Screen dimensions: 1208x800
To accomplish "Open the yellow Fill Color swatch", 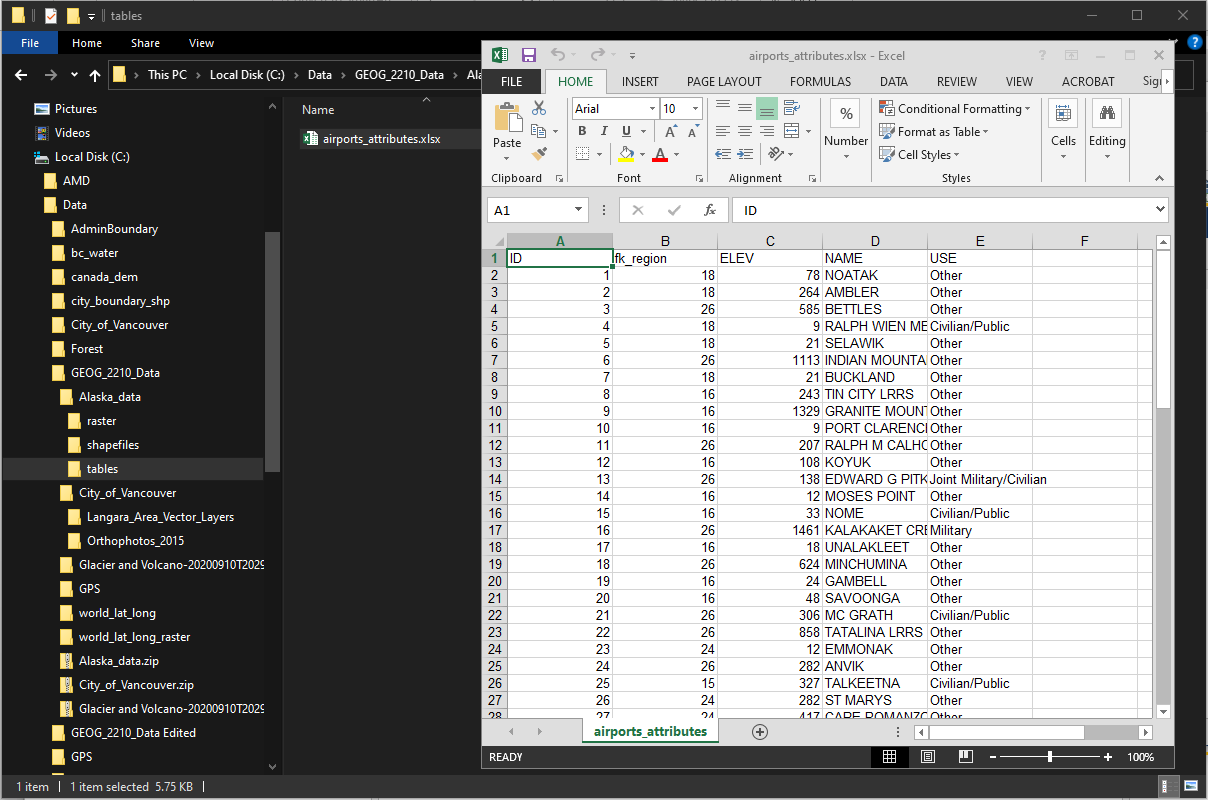I will [625, 154].
